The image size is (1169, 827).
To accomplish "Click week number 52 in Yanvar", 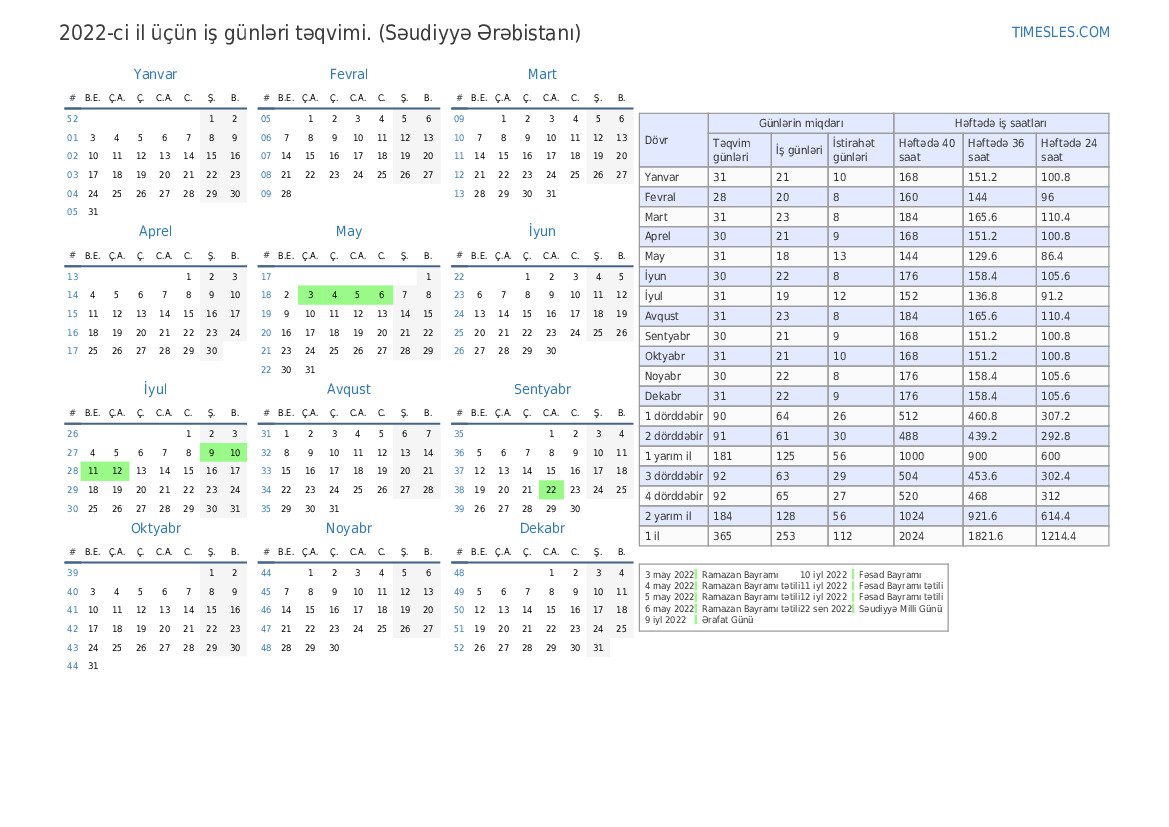I will (x=72, y=119).
